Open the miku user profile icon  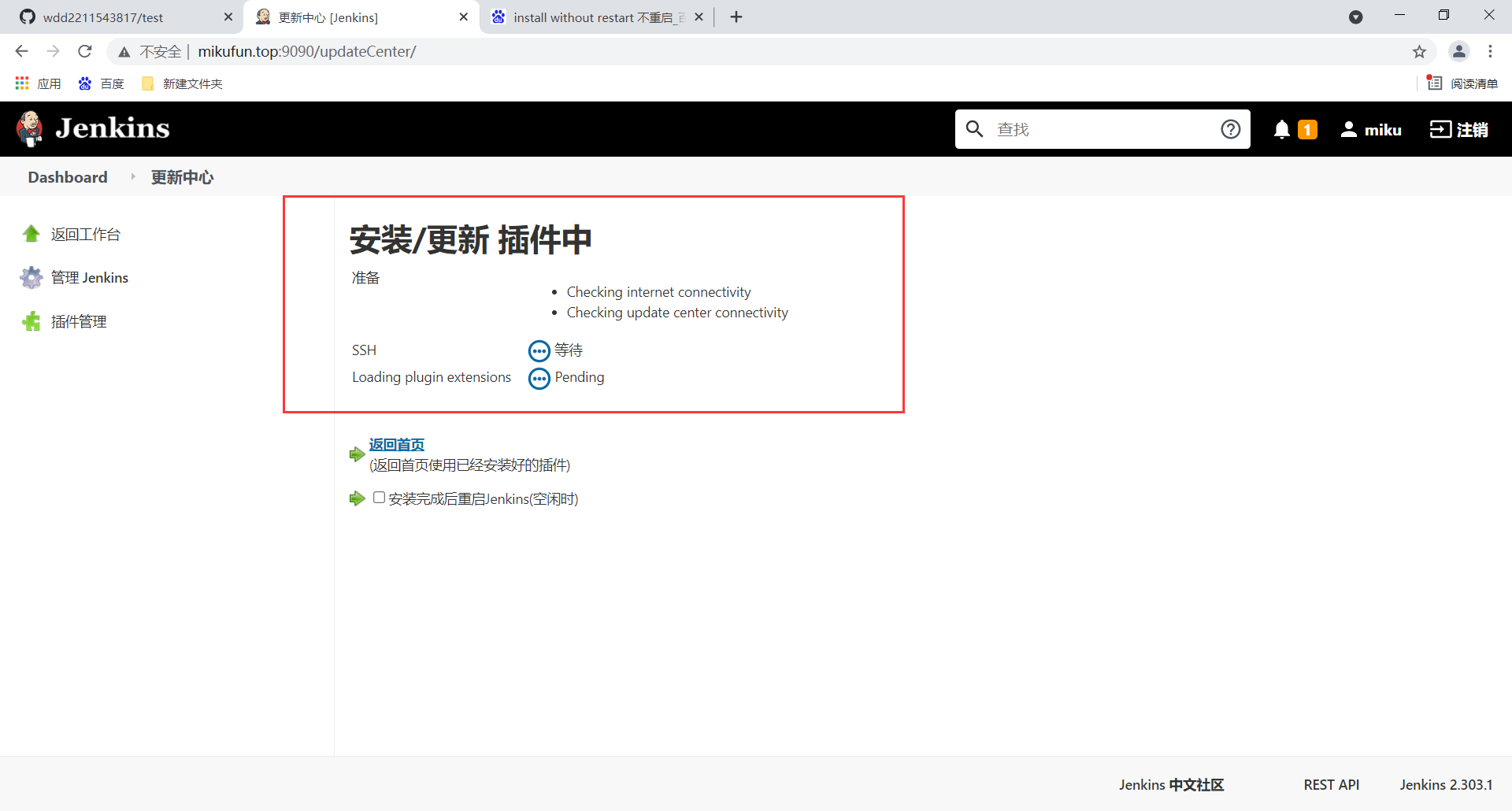pyautogui.click(x=1348, y=129)
